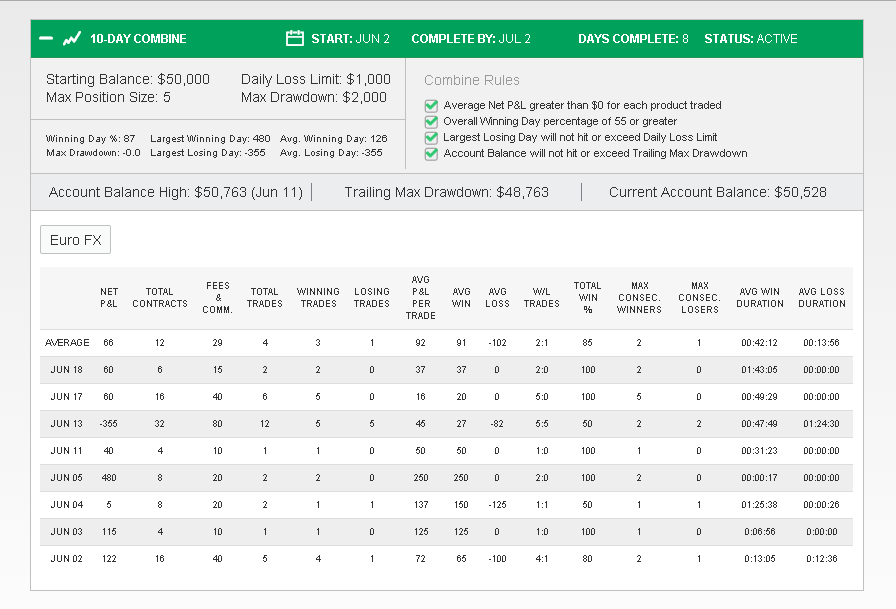The image size is (896, 609).
Task: Click the Max Drawdown: -0.0 statistic
Action: click(x=93, y=153)
